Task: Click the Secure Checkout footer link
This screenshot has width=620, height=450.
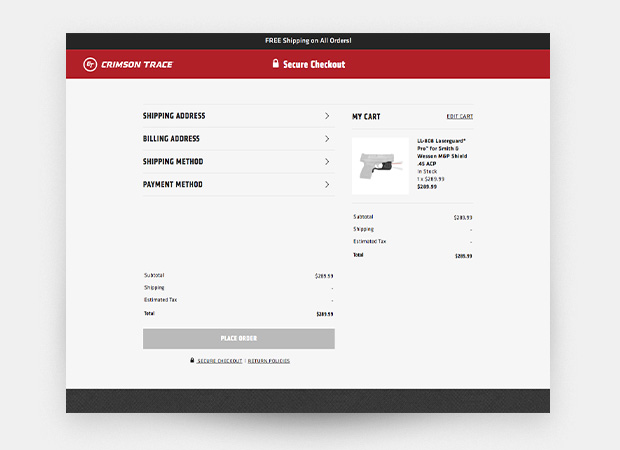Action: pyautogui.click(x=219, y=360)
